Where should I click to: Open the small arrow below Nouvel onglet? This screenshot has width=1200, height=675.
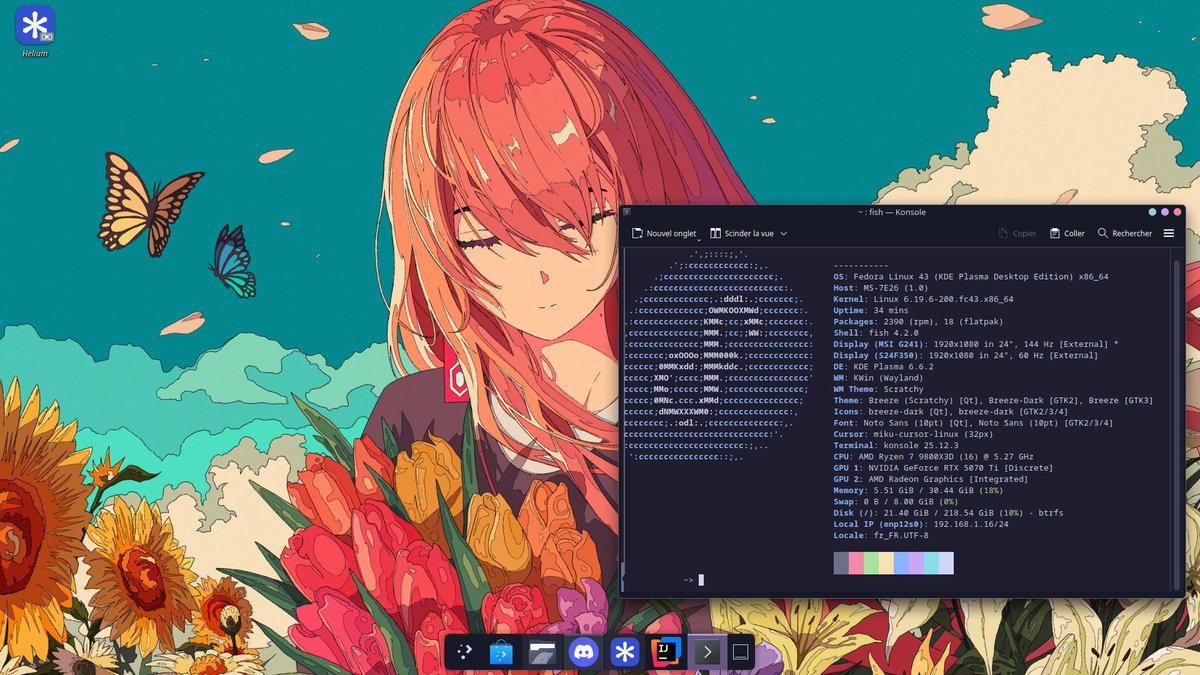tap(698, 239)
